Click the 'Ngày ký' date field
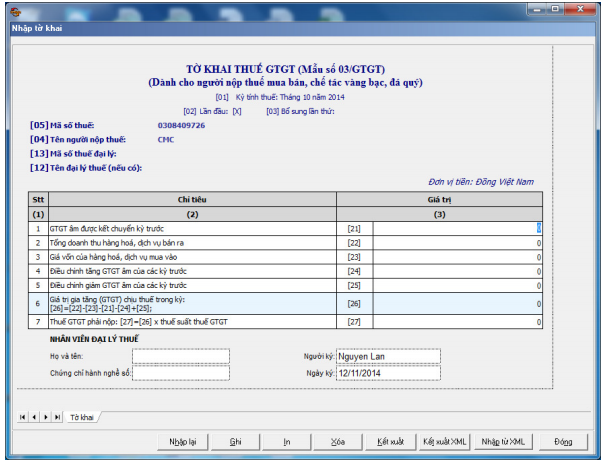 point(388,373)
